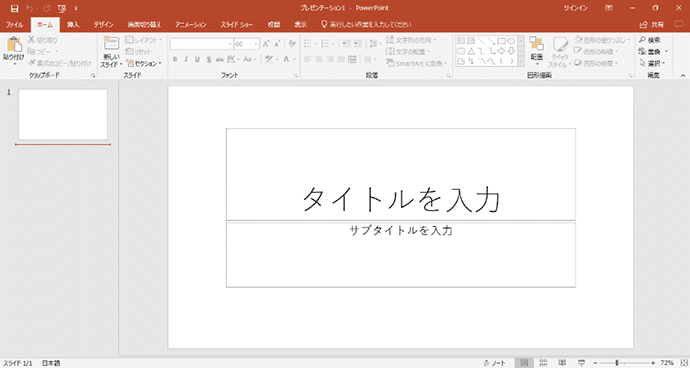This screenshot has width=690, height=368.
Task: Click the Sign in (サインイン) link
Action: (576, 8)
